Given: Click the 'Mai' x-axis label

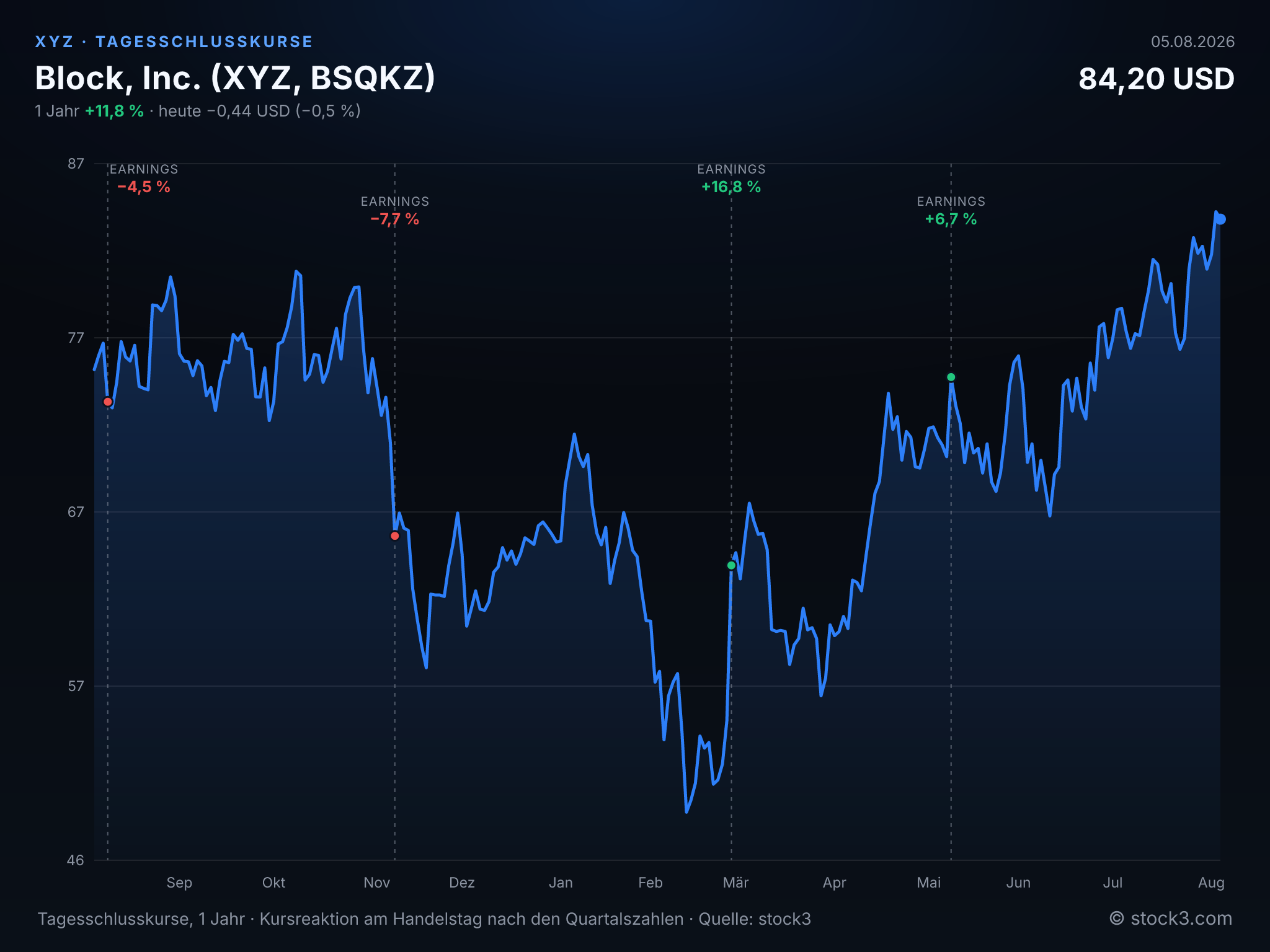Looking at the screenshot, I should [x=929, y=883].
